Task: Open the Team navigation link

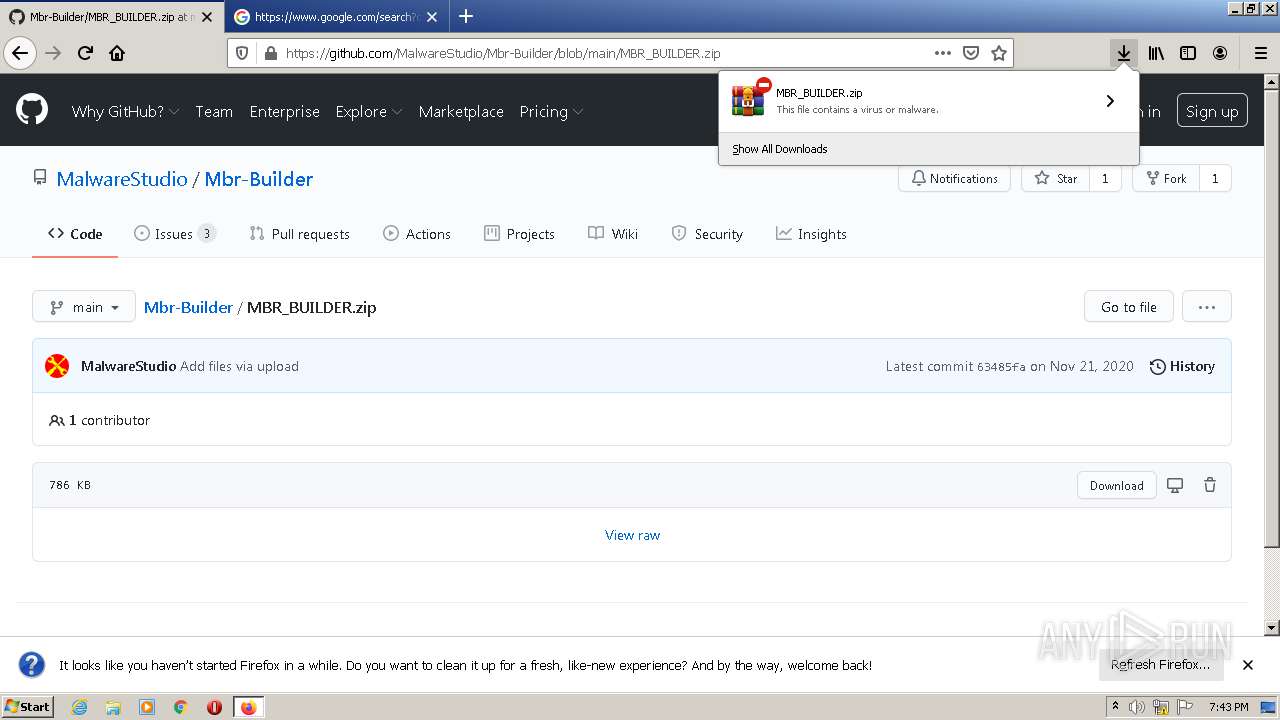Action: coord(214,111)
